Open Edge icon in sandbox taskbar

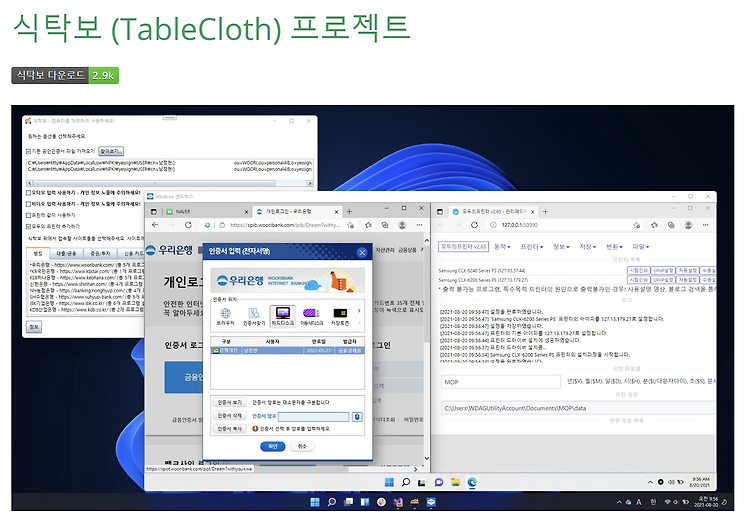tap(472, 482)
